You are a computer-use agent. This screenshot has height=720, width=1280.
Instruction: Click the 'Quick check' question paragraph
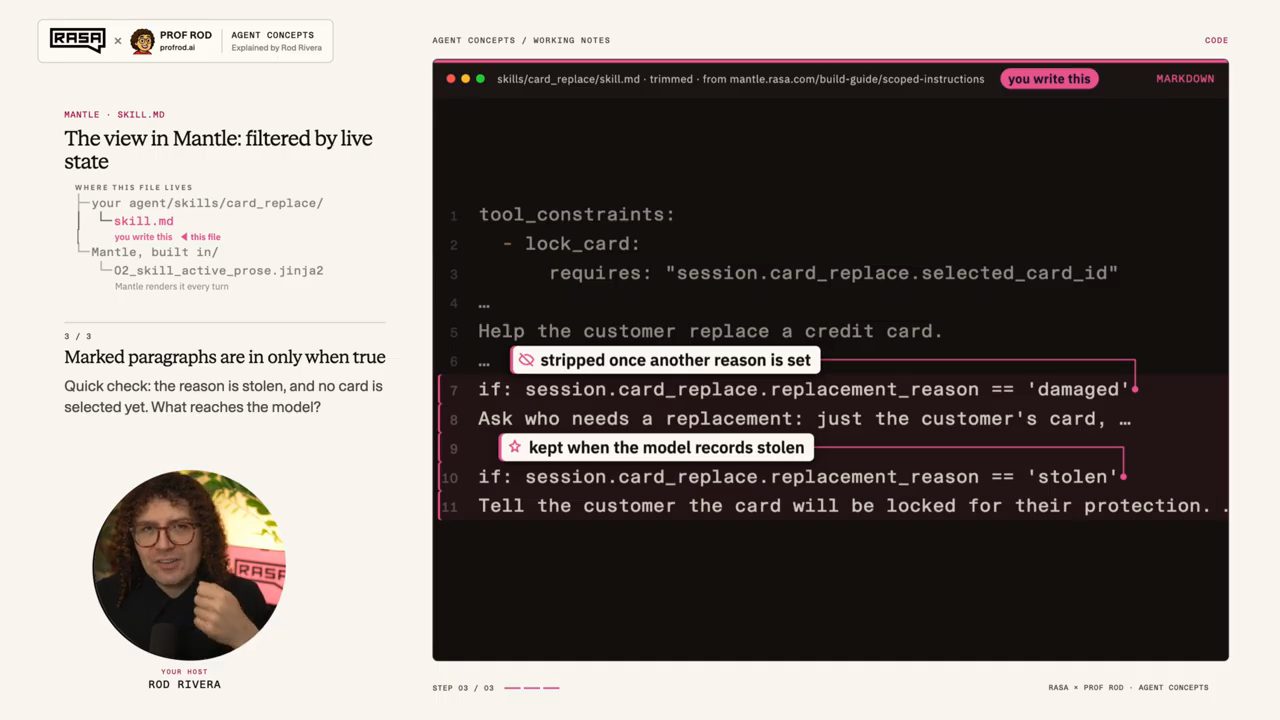(x=223, y=397)
